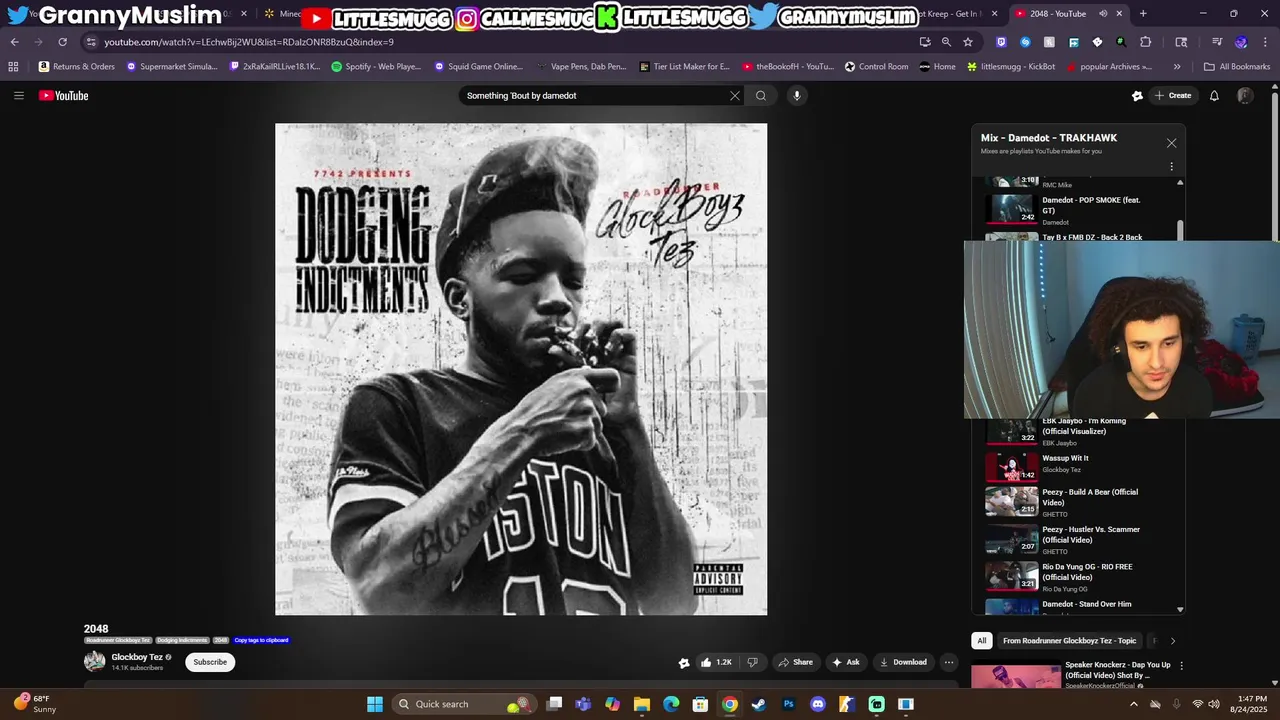The image size is (1280, 720).
Task: Open YouTube notifications bell
Action: click(1214, 96)
